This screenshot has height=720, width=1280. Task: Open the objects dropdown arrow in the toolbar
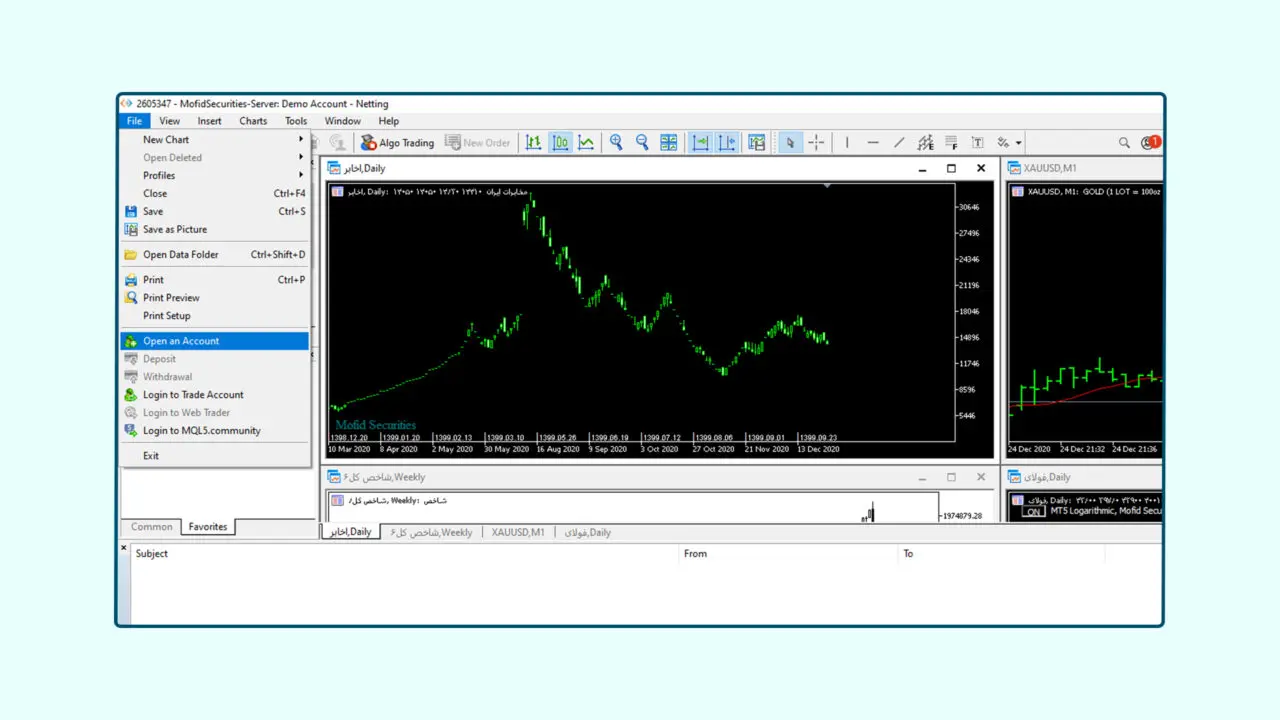[x=1018, y=143]
